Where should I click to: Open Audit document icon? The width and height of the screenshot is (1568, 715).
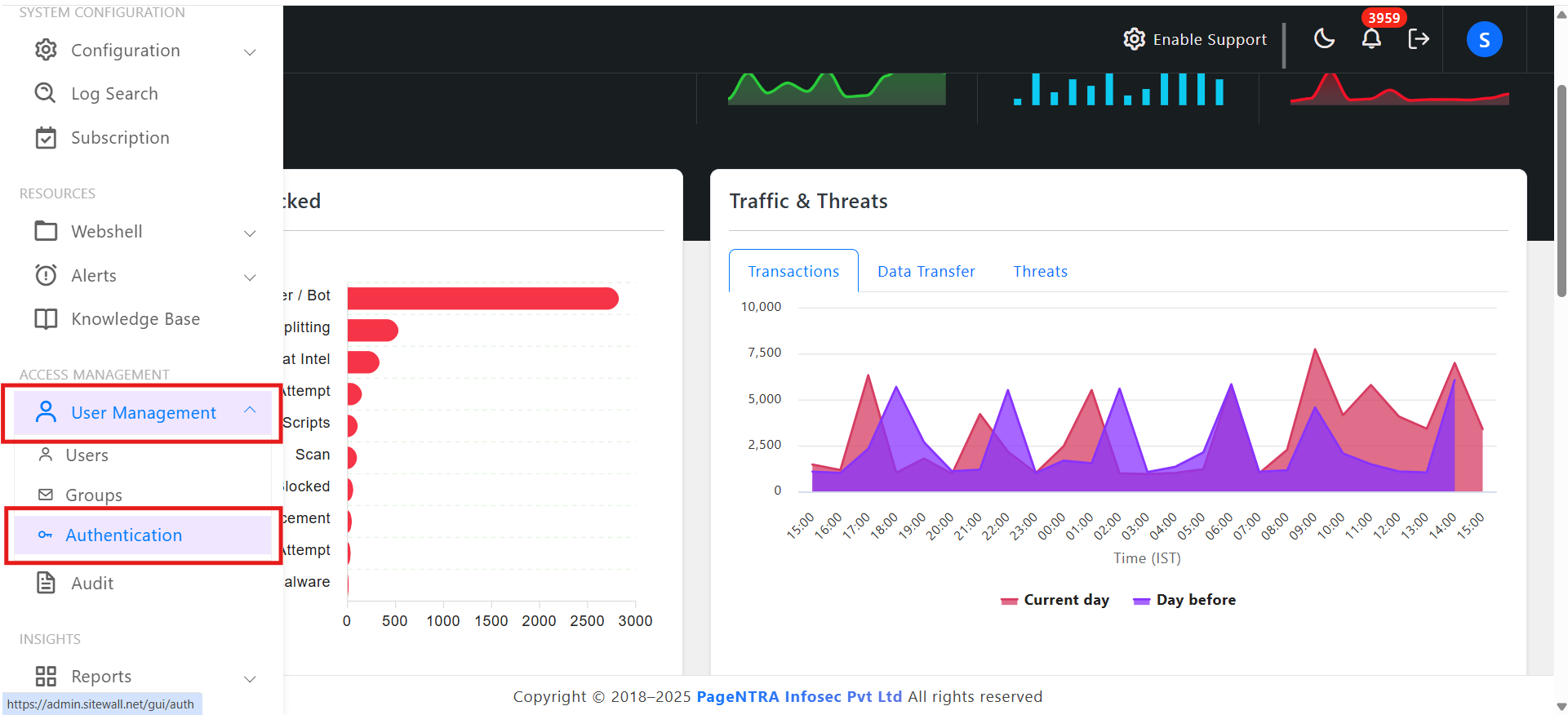46,583
